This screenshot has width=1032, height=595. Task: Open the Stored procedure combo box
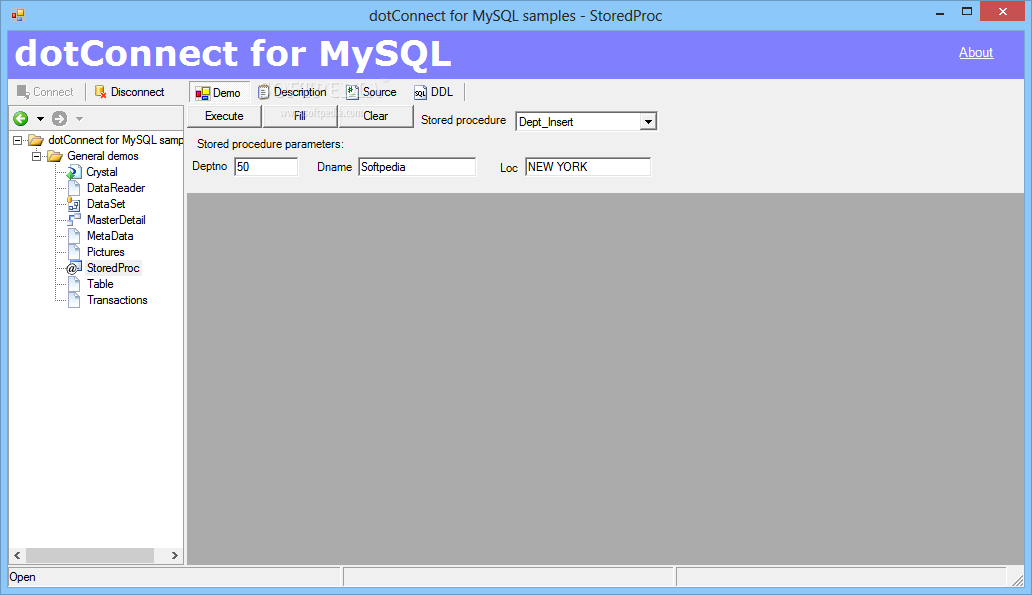click(x=648, y=122)
